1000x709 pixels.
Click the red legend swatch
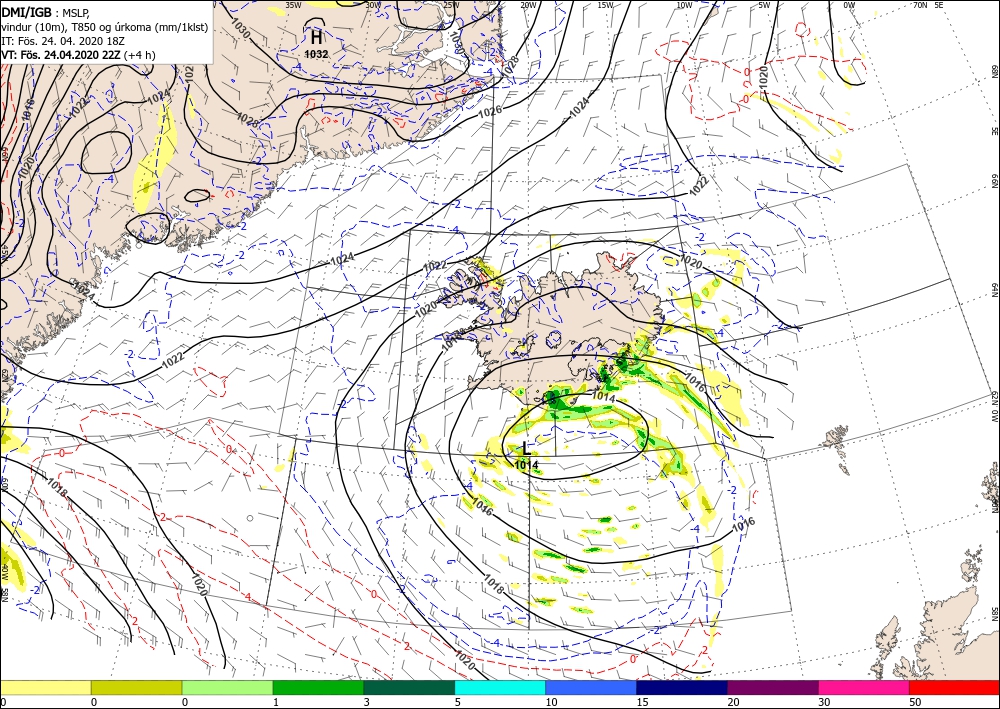point(954,687)
